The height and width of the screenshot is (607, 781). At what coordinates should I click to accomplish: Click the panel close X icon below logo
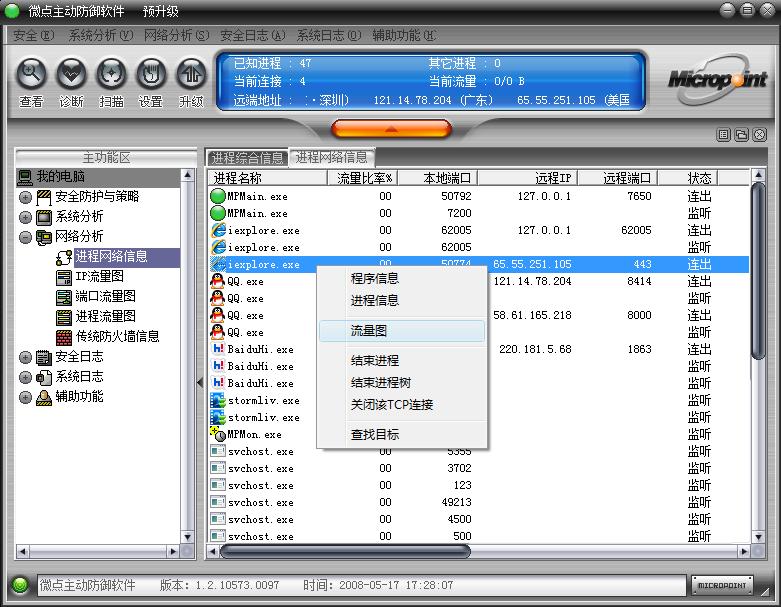click(x=759, y=134)
